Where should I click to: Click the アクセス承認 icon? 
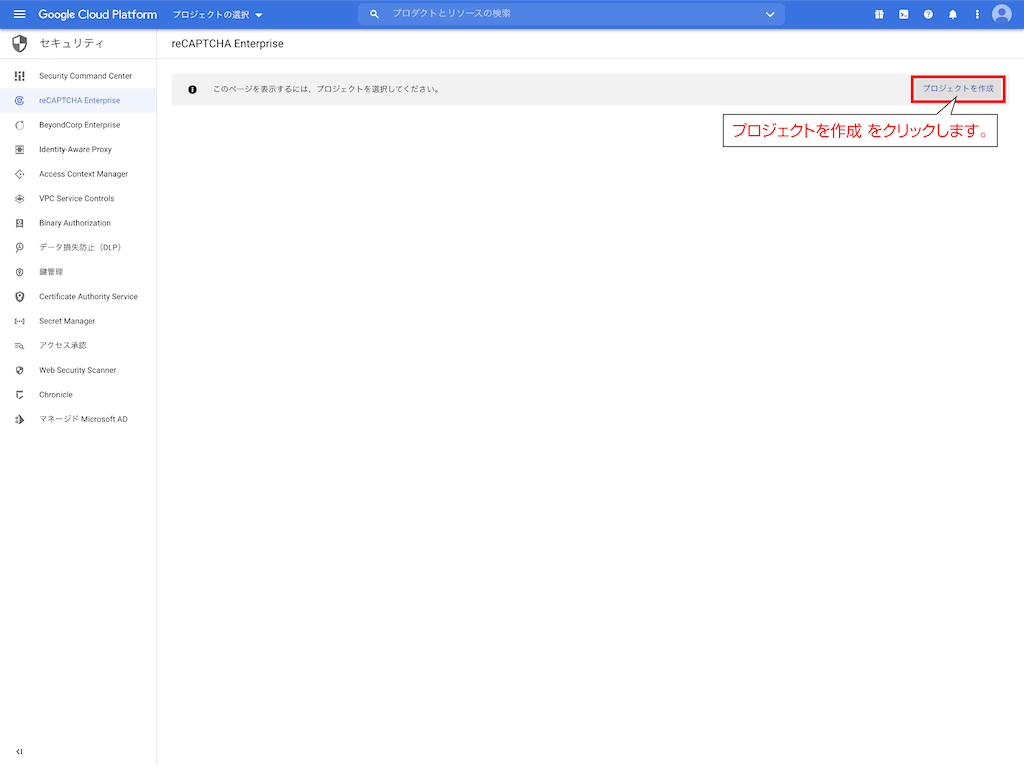pos(20,346)
